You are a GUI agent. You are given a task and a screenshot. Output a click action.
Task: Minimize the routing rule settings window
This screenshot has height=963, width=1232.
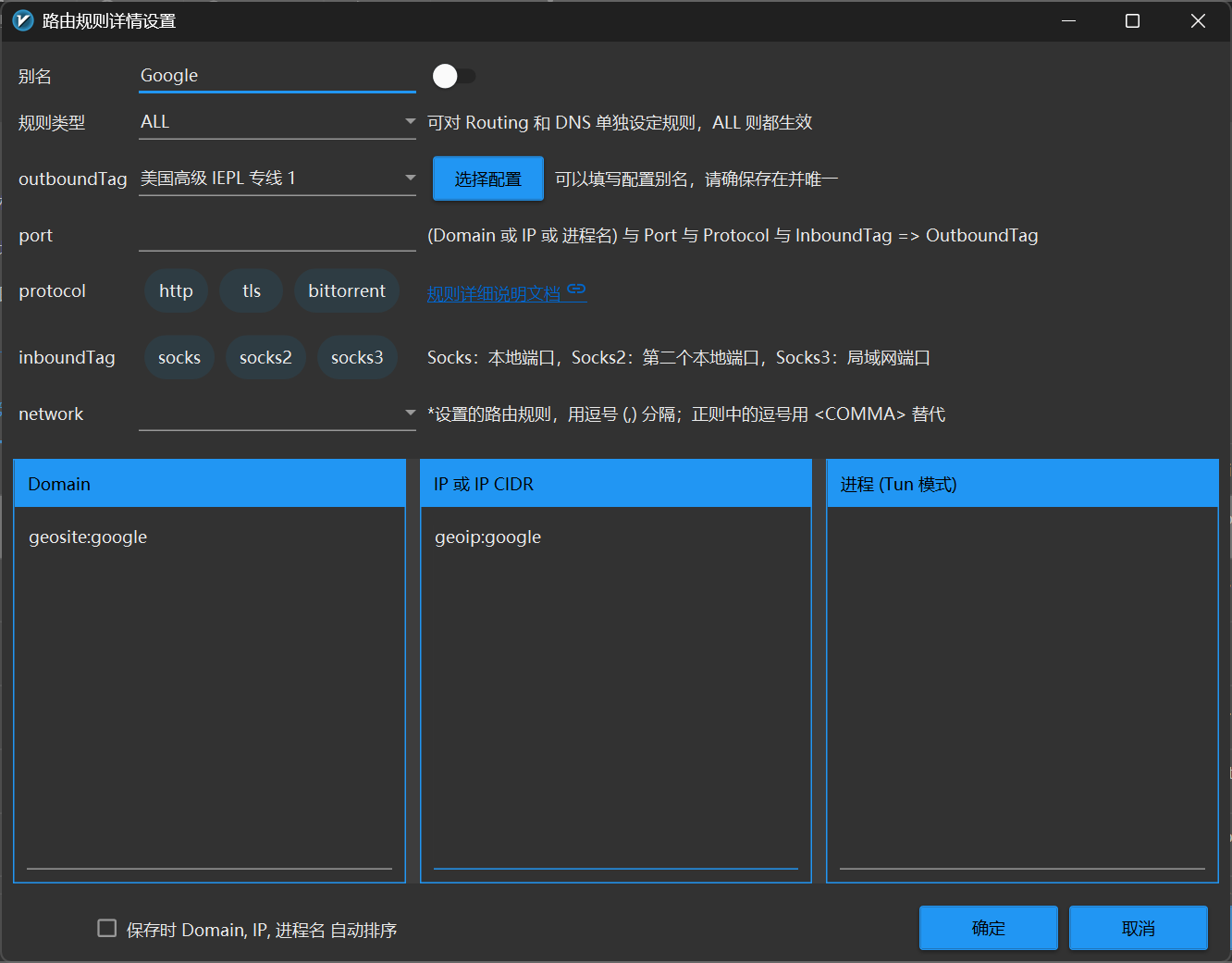[1069, 20]
